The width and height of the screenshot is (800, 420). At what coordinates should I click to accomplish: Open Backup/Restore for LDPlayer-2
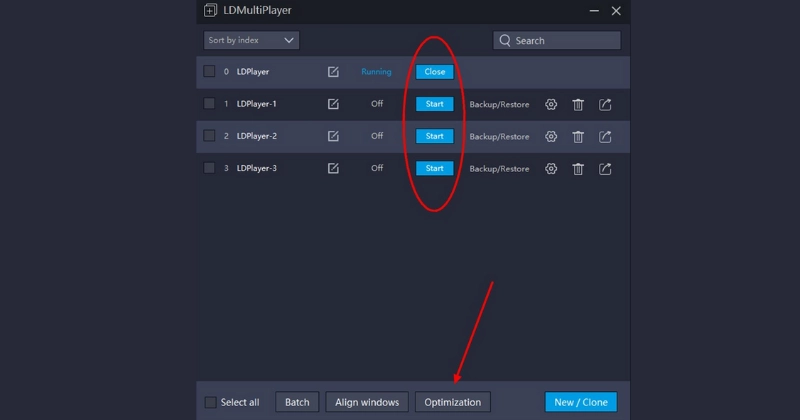pyautogui.click(x=499, y=136)
